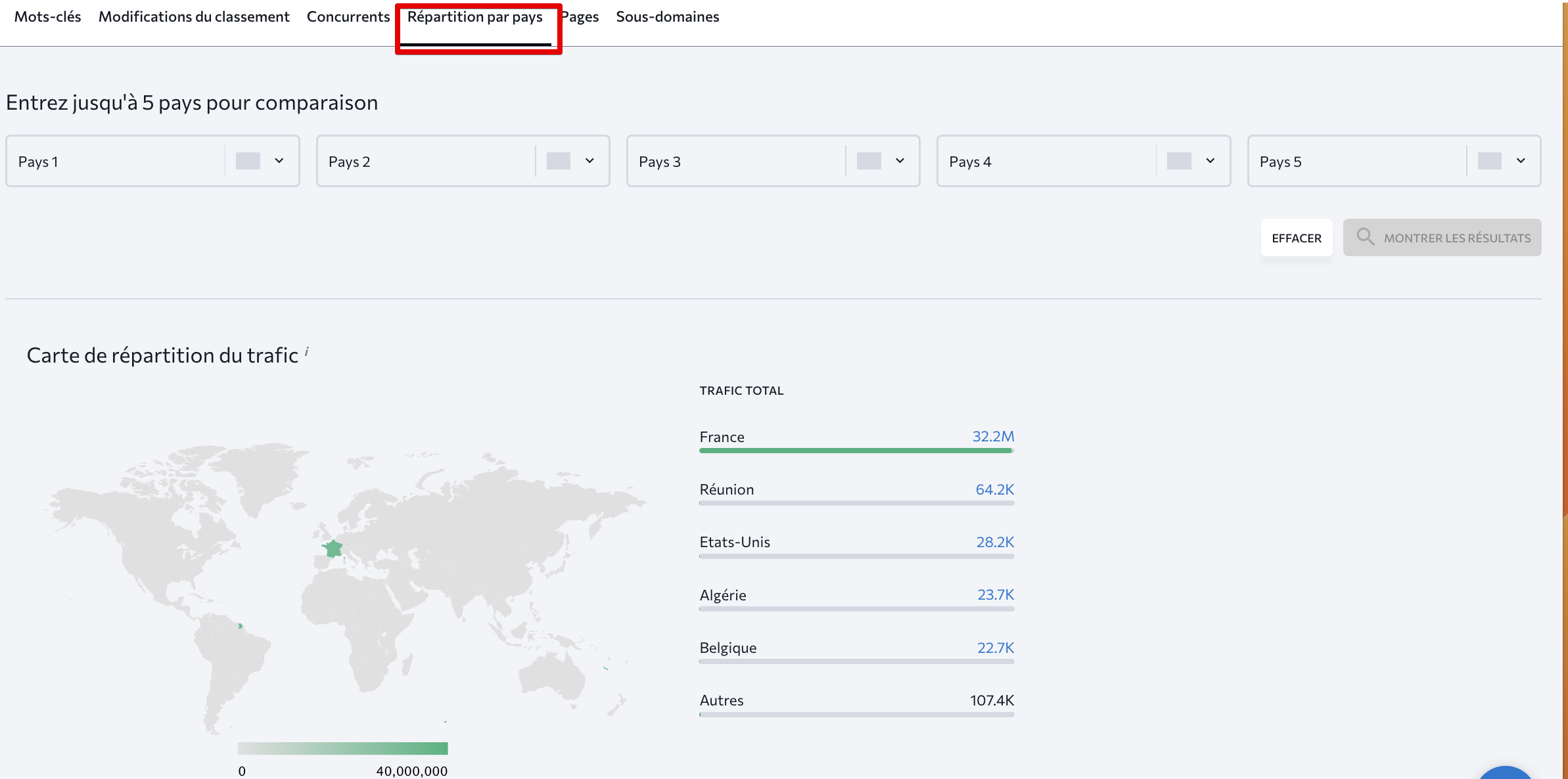
Task: Expand the Pays 4 dropdown chevron
Action: (1211, 161)
